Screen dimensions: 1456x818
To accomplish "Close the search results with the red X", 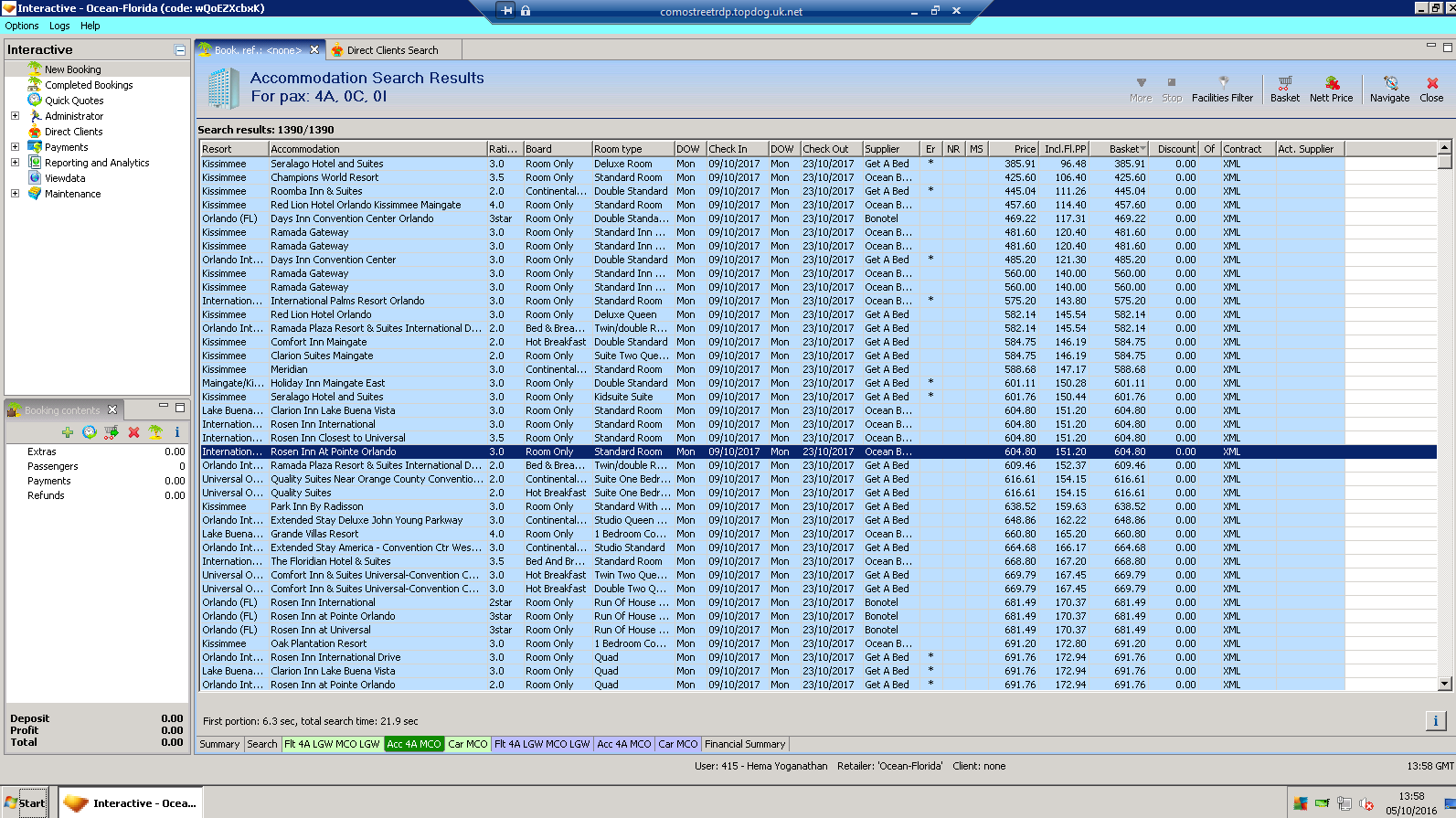I will click(1431, 83).
